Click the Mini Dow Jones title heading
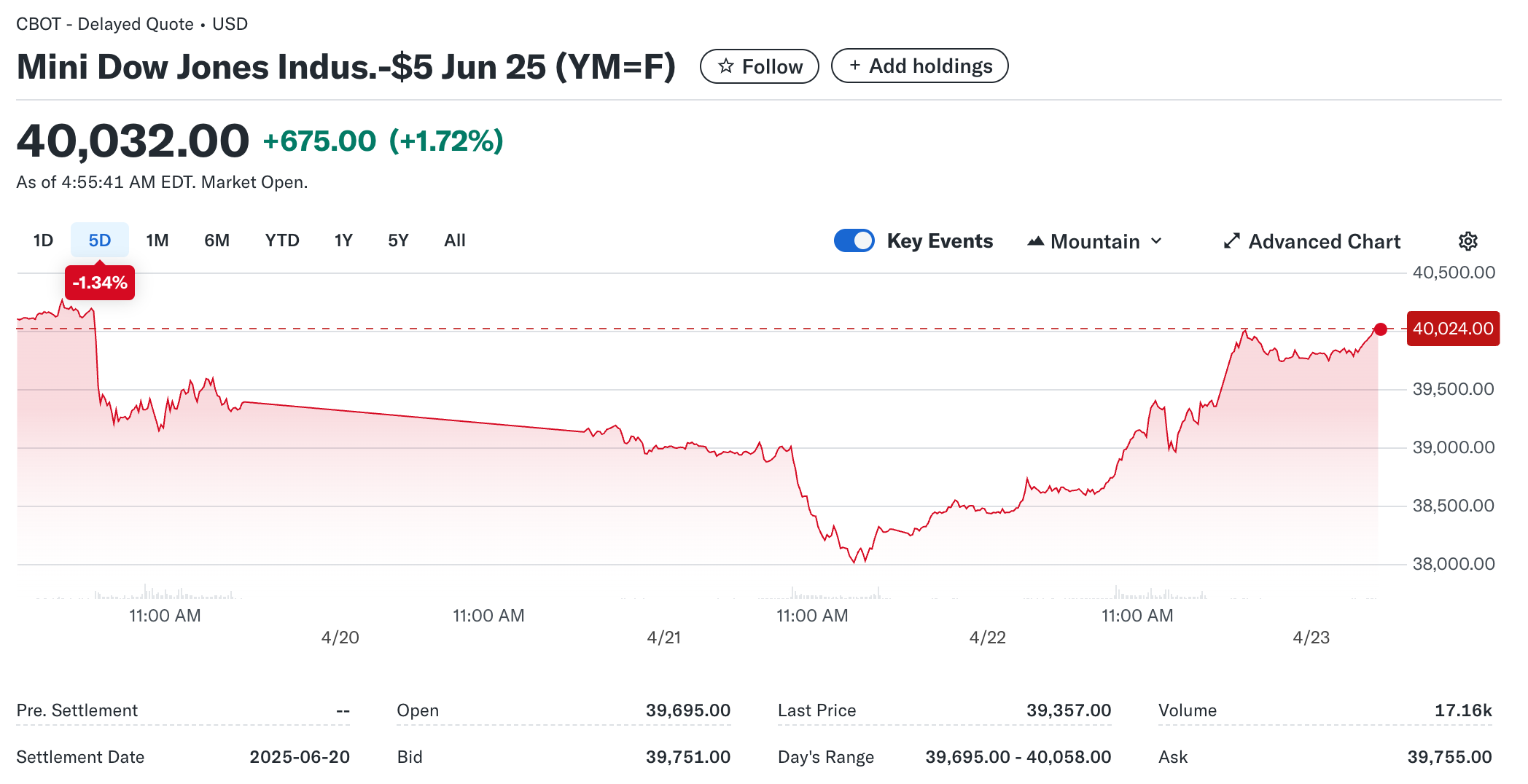The width and height of the screenshot is (1528, 784). (x=346, y=67)
